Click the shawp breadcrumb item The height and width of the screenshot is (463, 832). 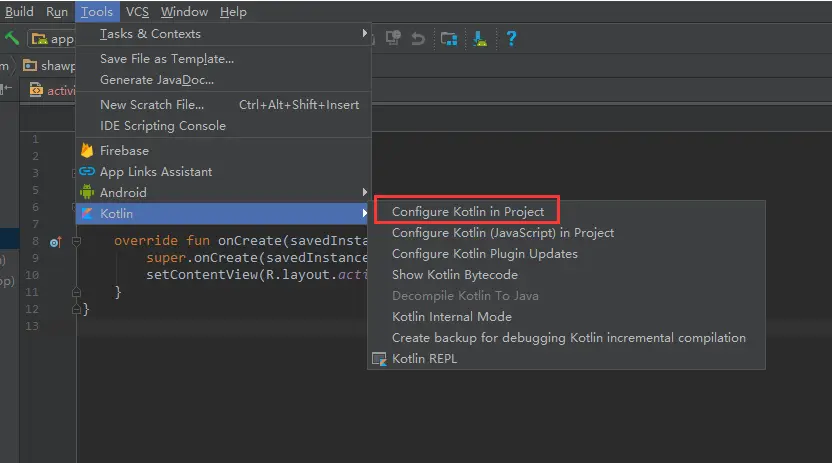pyautogui.click(x=49, y=65)
